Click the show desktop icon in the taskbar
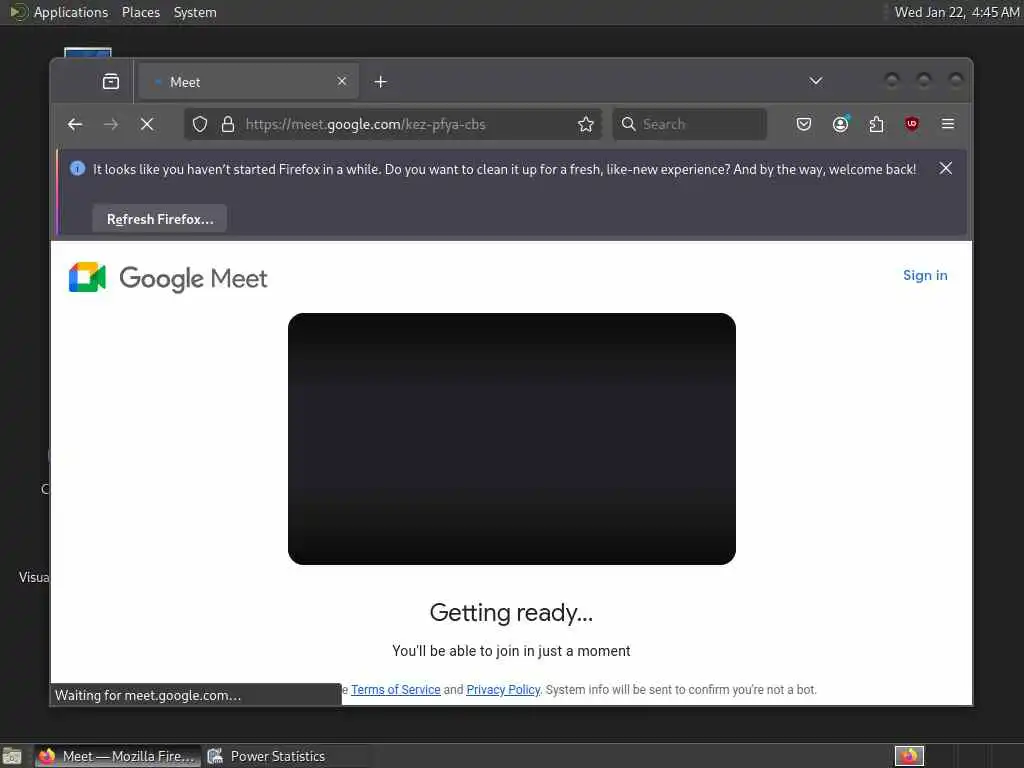Viewport: 1024px width, 768px height. point(12,757)
